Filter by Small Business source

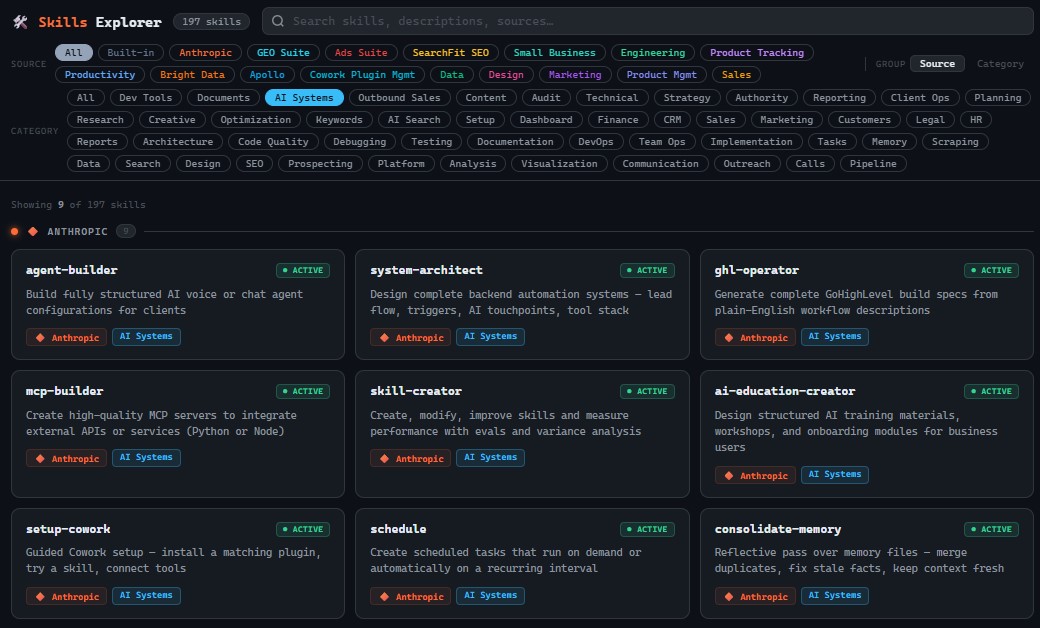point(554,52)
